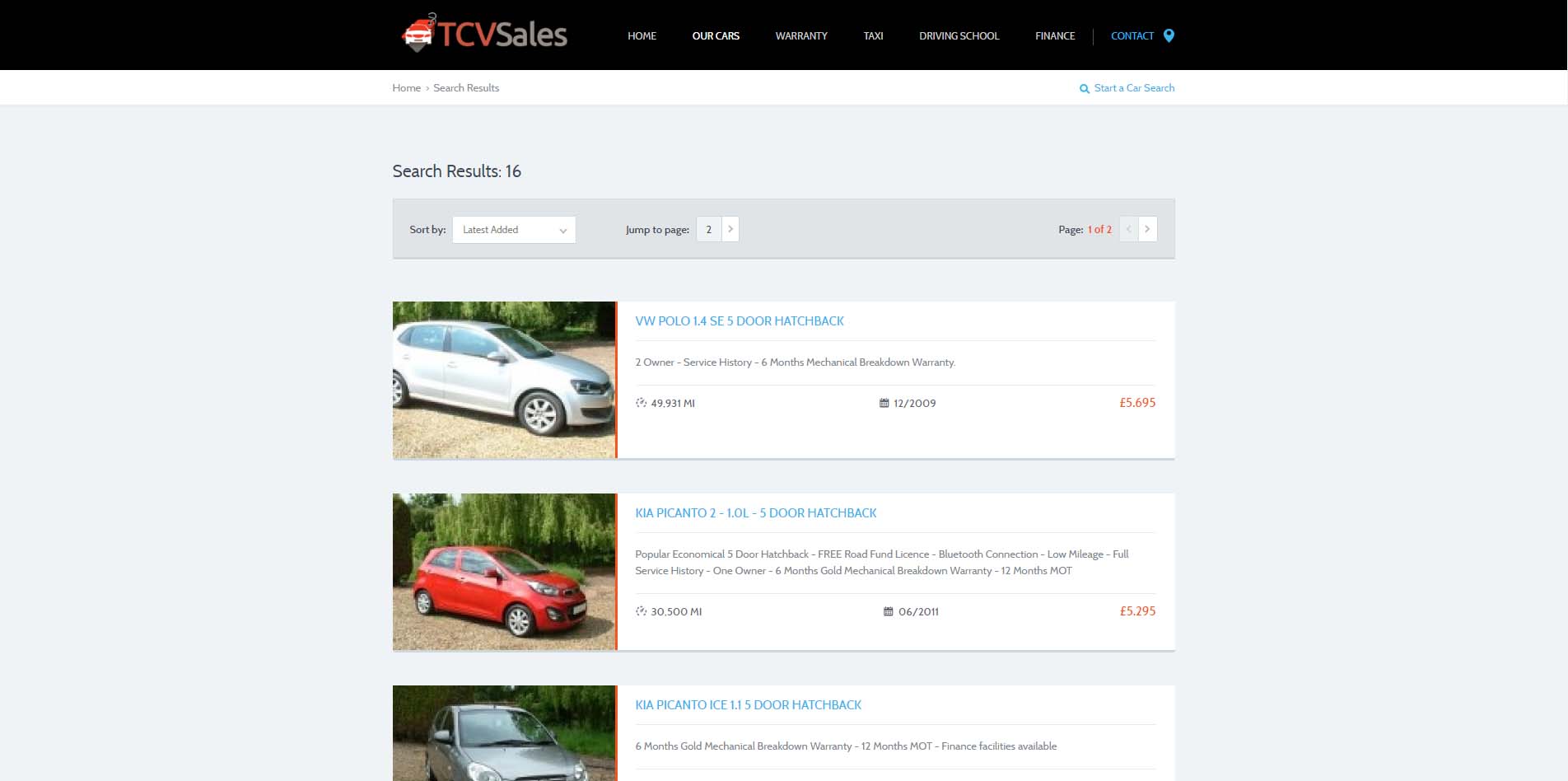Viewport: 1568px width, 781px height.
Task: Click the Jump to page number field
Action: (x=709, y=229)
